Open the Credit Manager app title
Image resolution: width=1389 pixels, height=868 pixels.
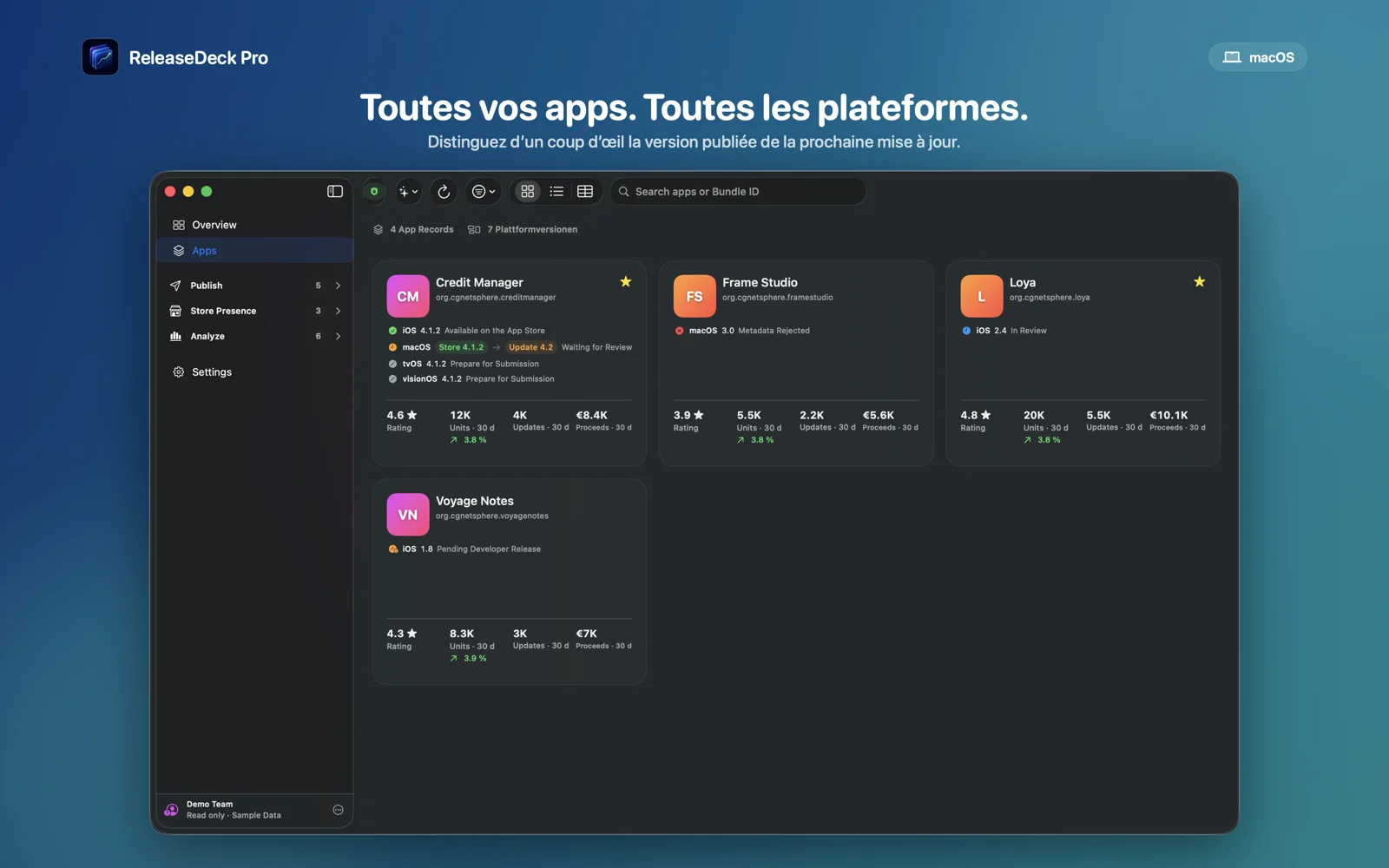tap(479, 282)
